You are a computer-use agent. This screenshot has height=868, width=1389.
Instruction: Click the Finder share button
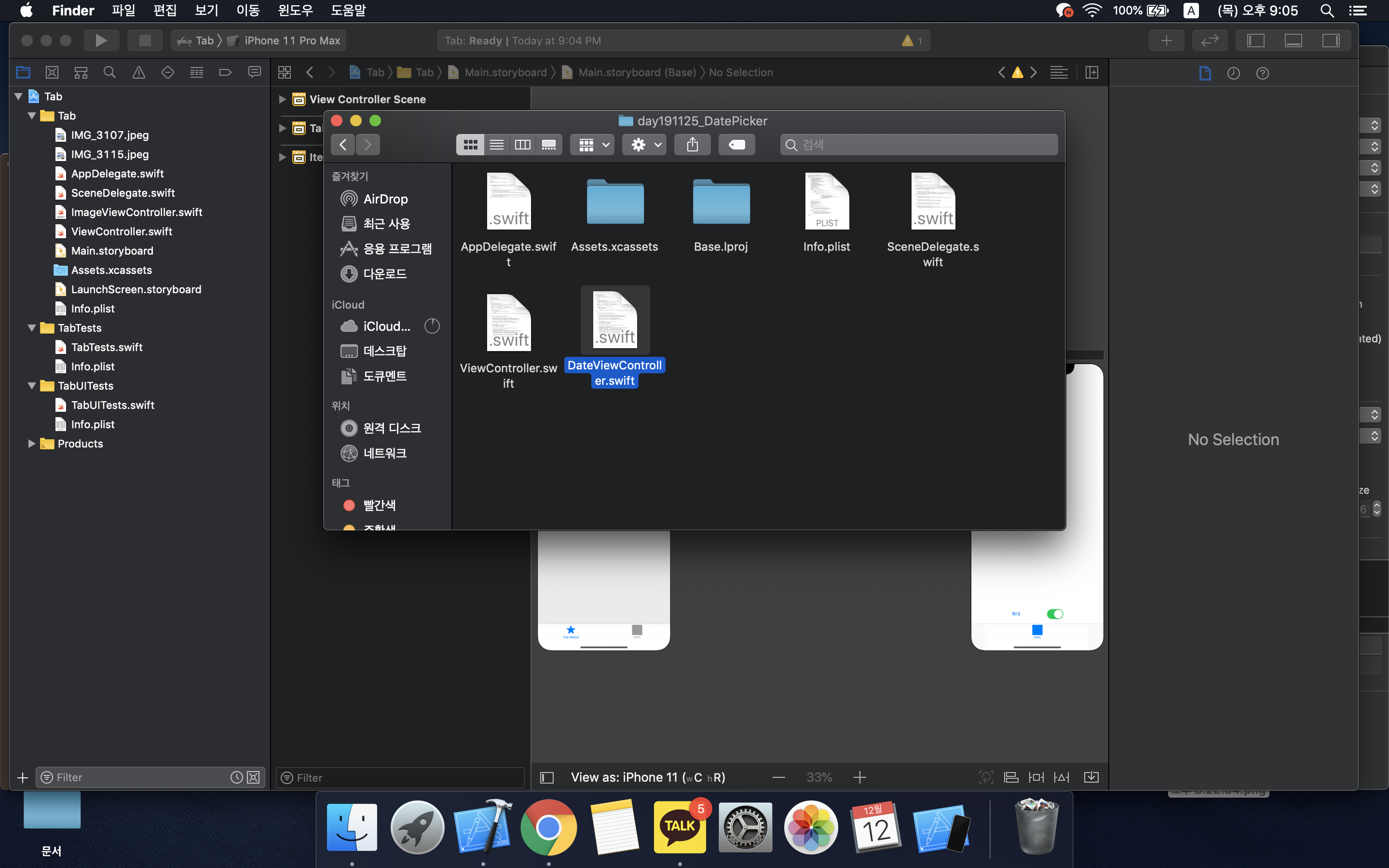coord(692,145)
